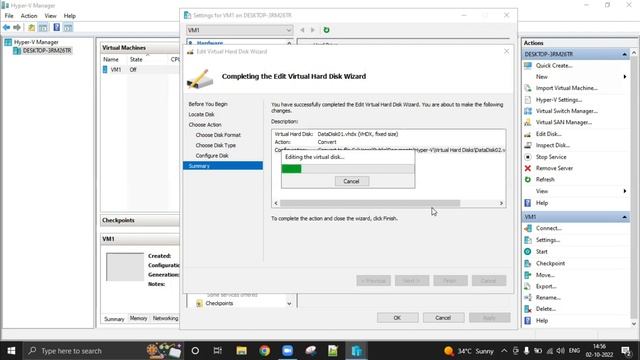Open Hyper-V Settings from Actions pane
640x360 pixels.
tap(558, 100)
